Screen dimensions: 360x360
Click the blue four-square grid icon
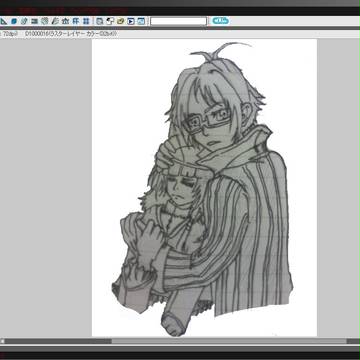(x=86, y=21)
